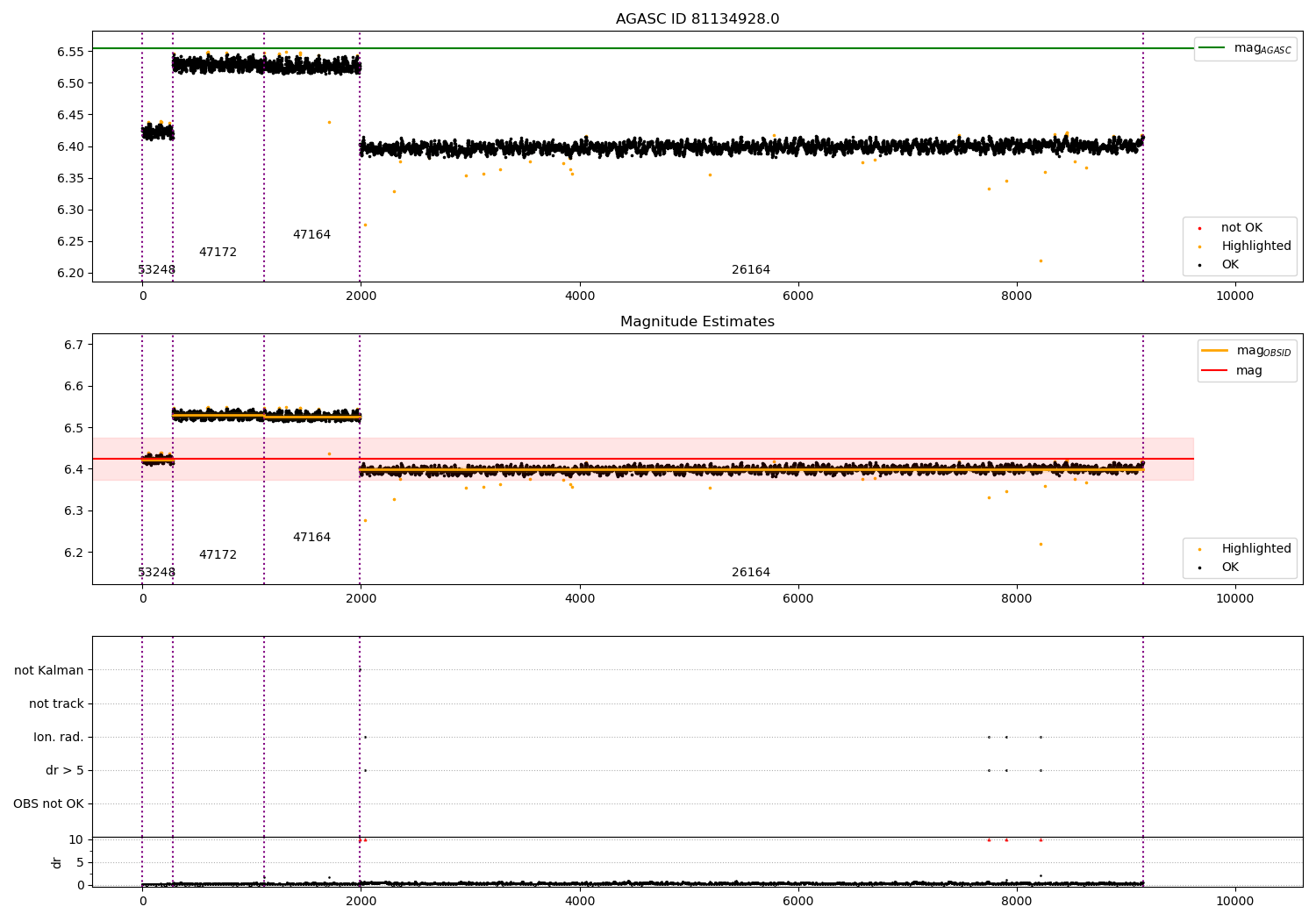1316x921 pixels.
Task: Click the 'AGASC ID 81134928.0' plot title
Action: (697, 19)
